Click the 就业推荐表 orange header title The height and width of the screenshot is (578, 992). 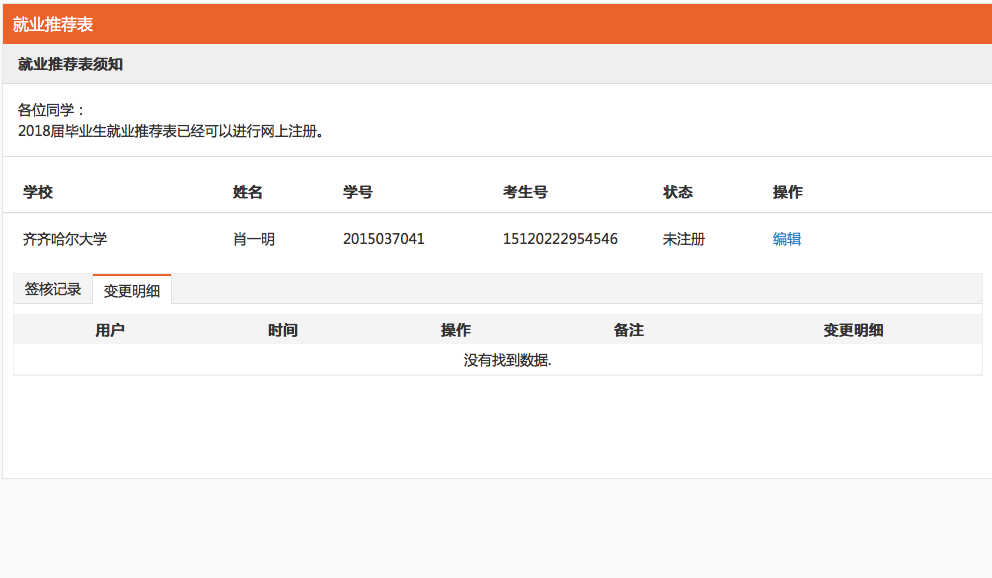[53, 24]
